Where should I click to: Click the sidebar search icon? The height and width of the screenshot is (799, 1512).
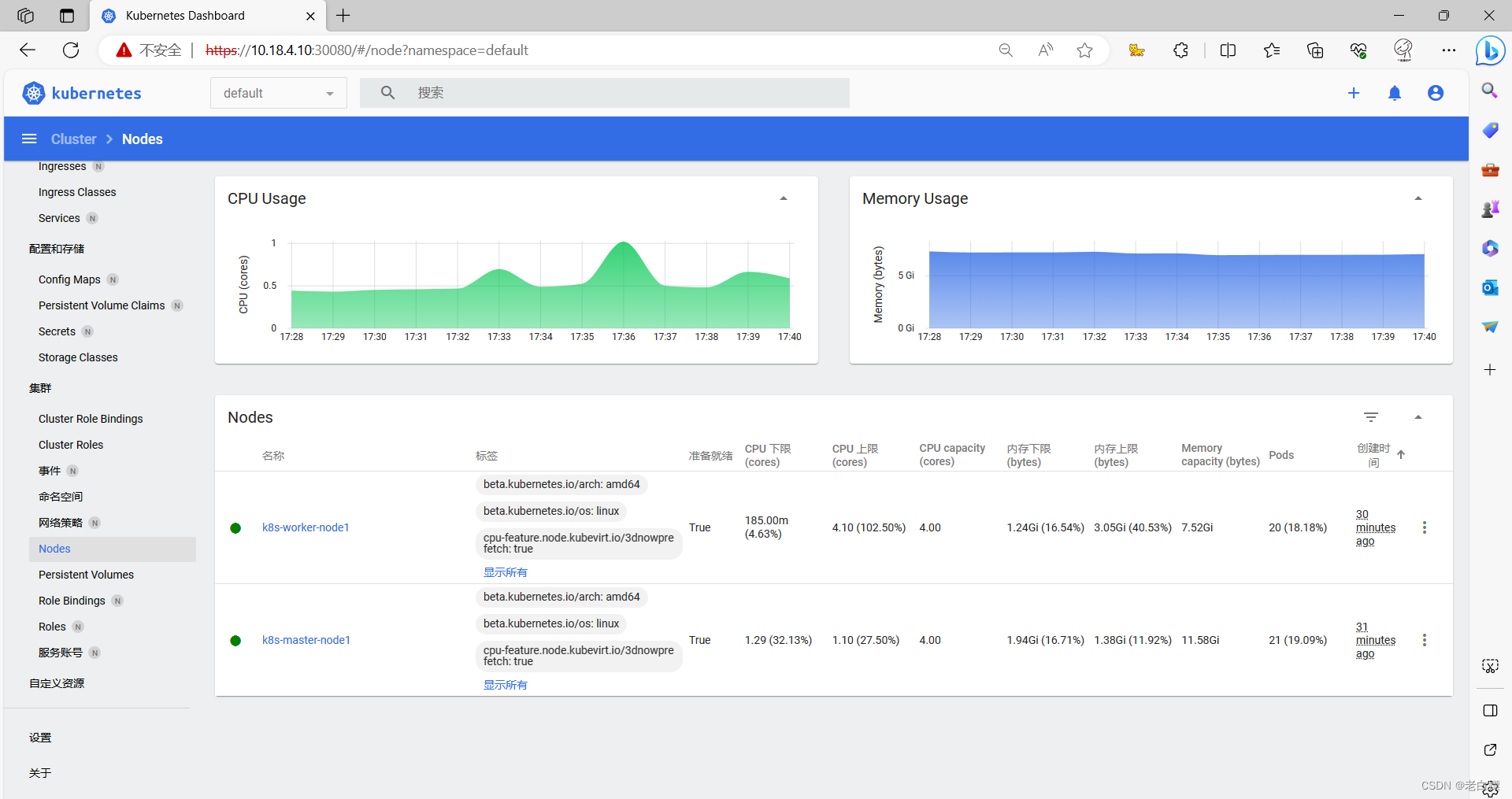click(x=1490, y=91)
